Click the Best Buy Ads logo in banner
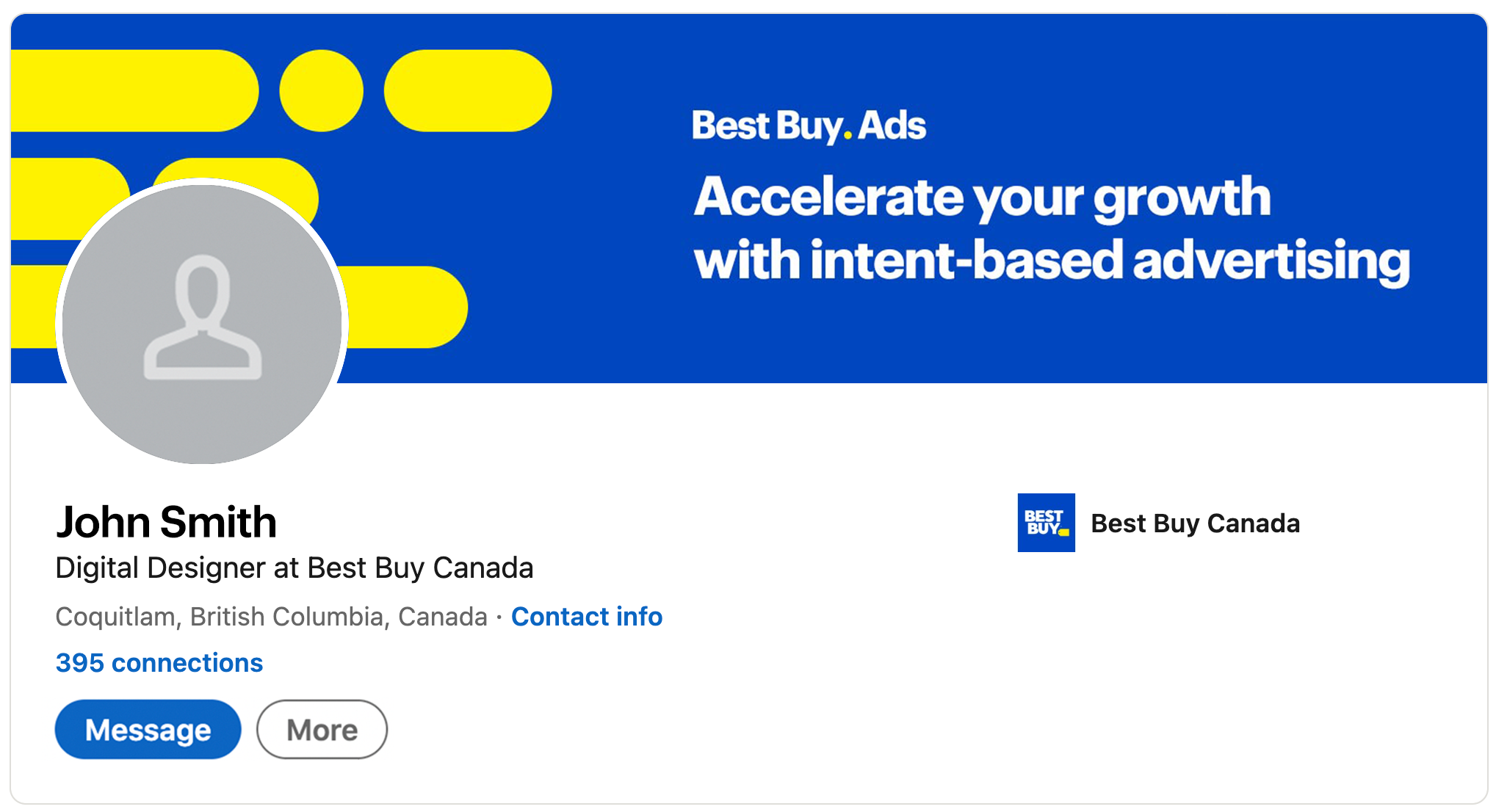 809,126
